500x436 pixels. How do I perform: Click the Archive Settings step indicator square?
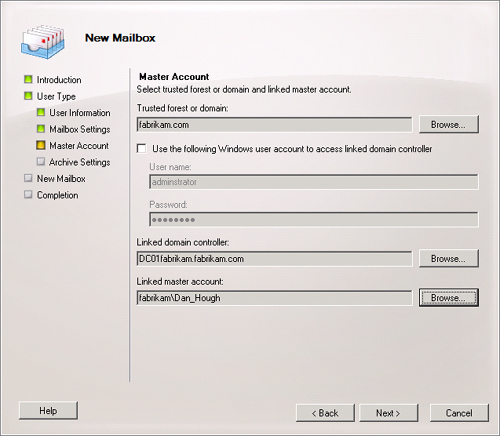41,162
